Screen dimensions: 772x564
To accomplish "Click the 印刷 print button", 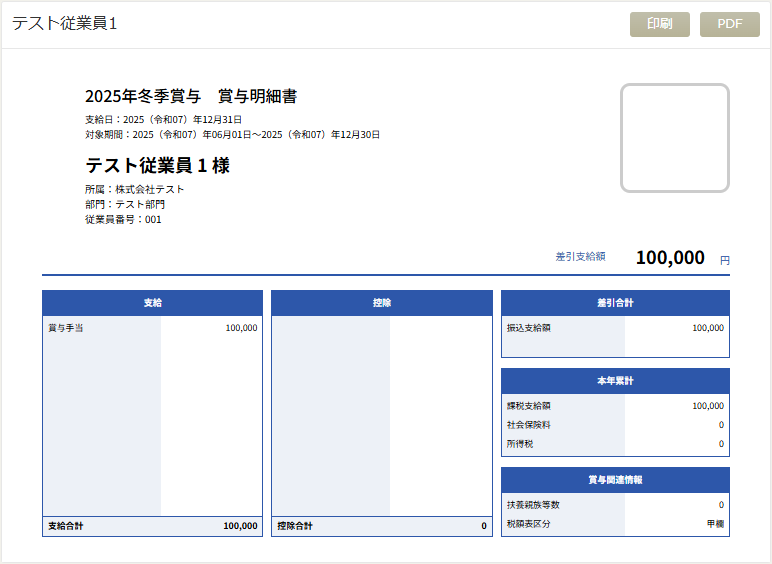I will [x=659, y=25].
